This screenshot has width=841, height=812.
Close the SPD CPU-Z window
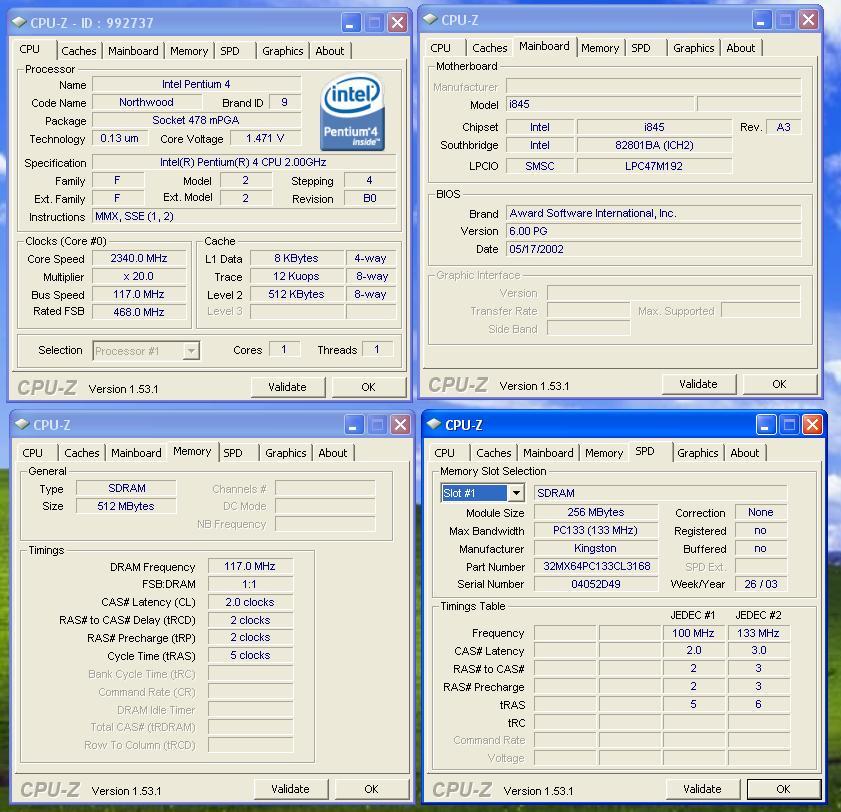pyautogui.click(x=813, y=425)
